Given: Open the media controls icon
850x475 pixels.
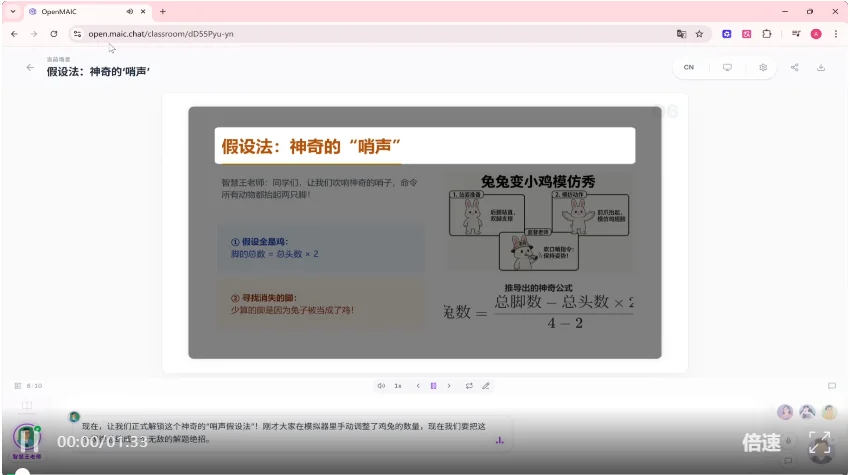Looking at the screenshot, I should [796, 34].
